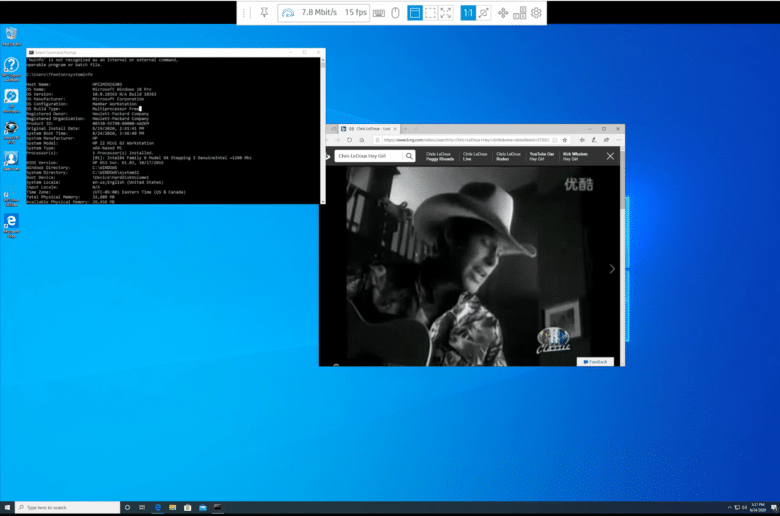Screen dimensions: 780x516
Task: Open Microsoft Edge from the taskbar
Action: [158, 508]
